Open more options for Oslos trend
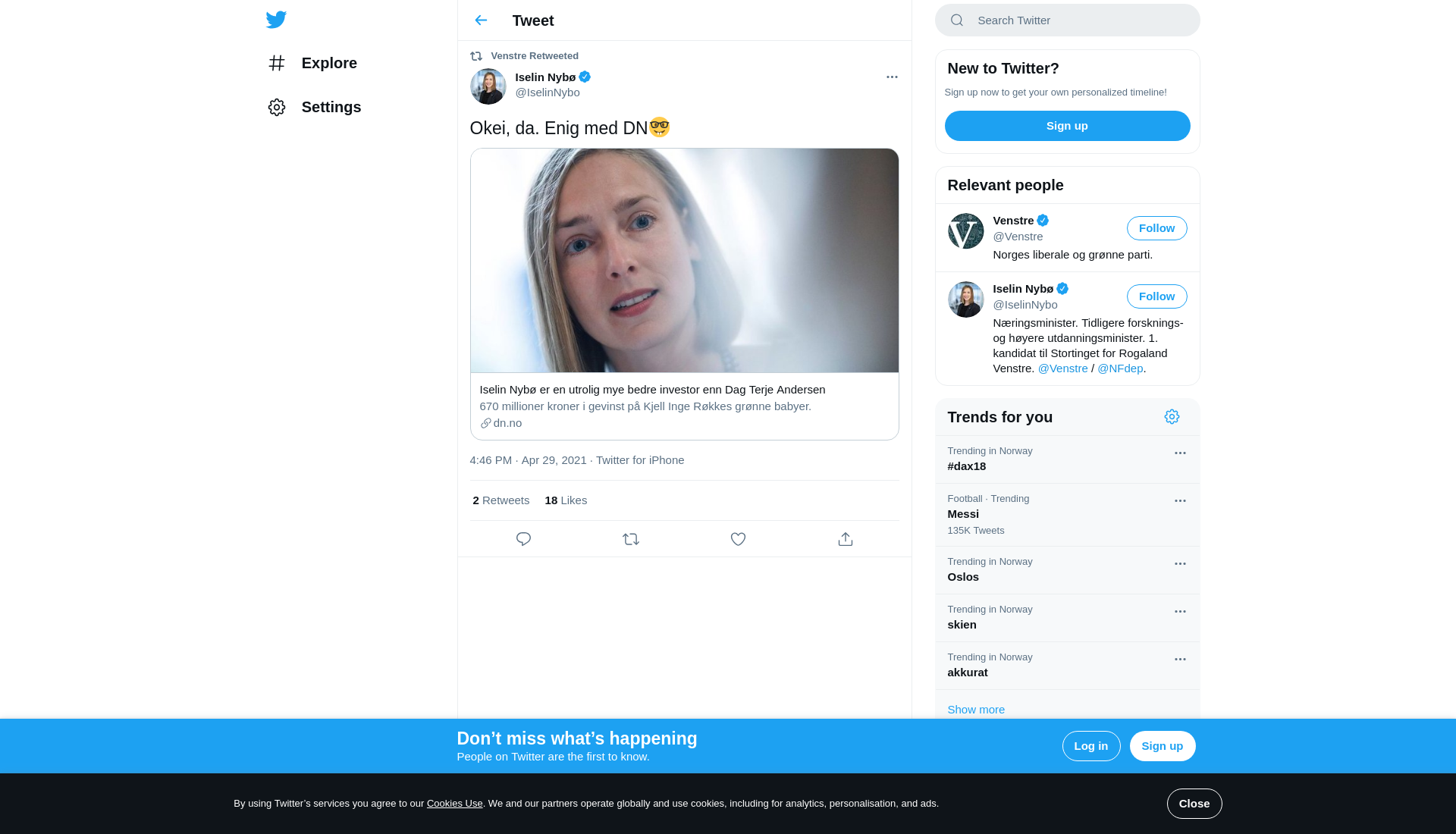 [x=1180, y=564]
